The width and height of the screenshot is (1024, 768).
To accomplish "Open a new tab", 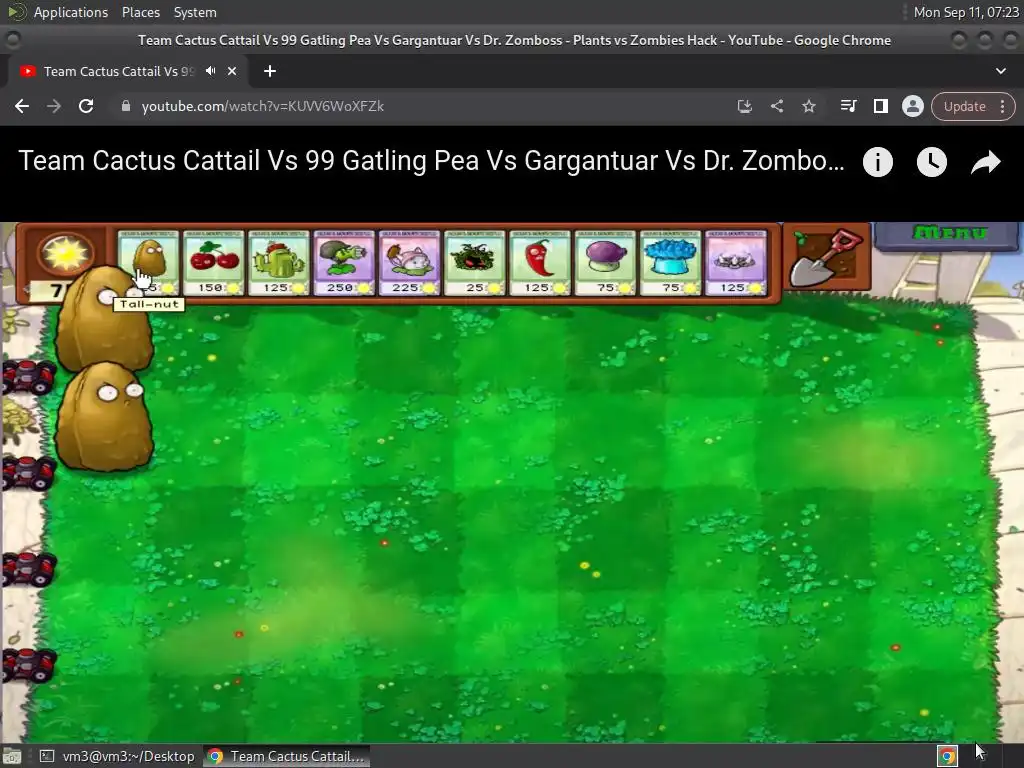I will pos(270,71).
